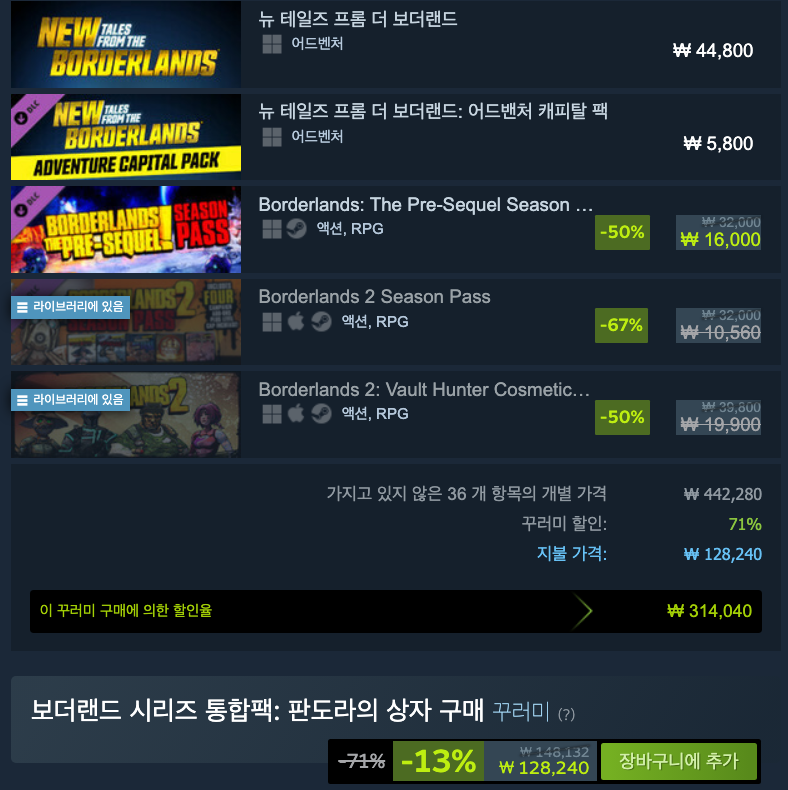Open the Borderlands: The Pre-Sequel Season title link
The width and height of the screenshot is (788, 790).
[x=426, y=205]
